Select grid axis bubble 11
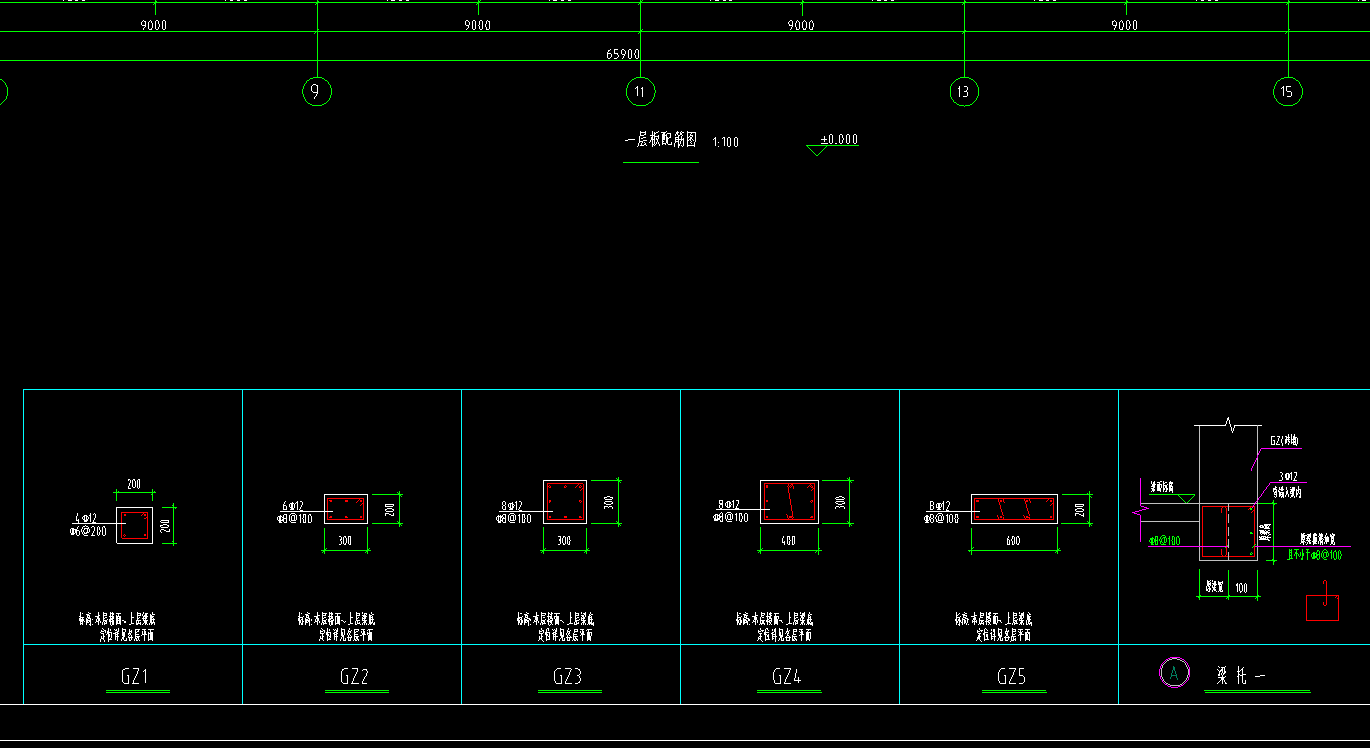This screenshot has width=1370, height=748. pyautogui.click(x=640, y=92)
